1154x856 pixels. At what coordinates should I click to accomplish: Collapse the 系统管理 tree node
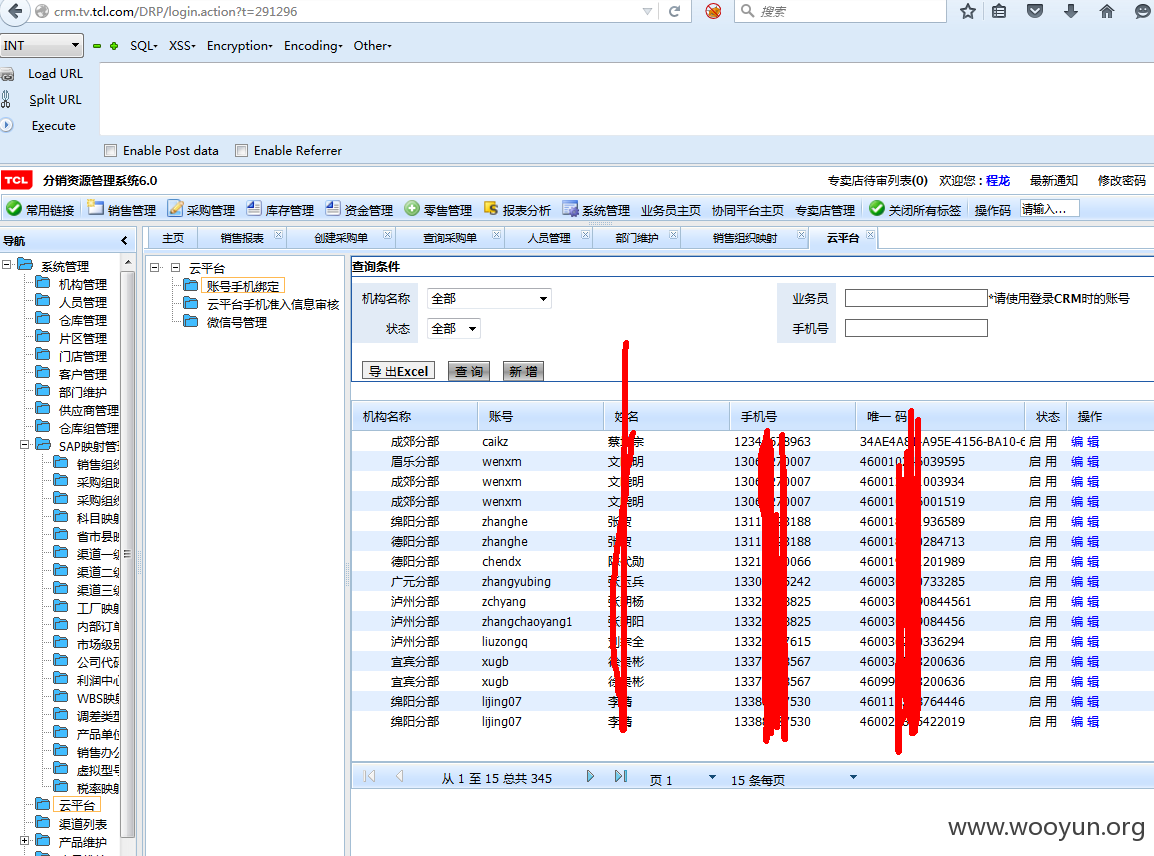[x=7, y=263]
